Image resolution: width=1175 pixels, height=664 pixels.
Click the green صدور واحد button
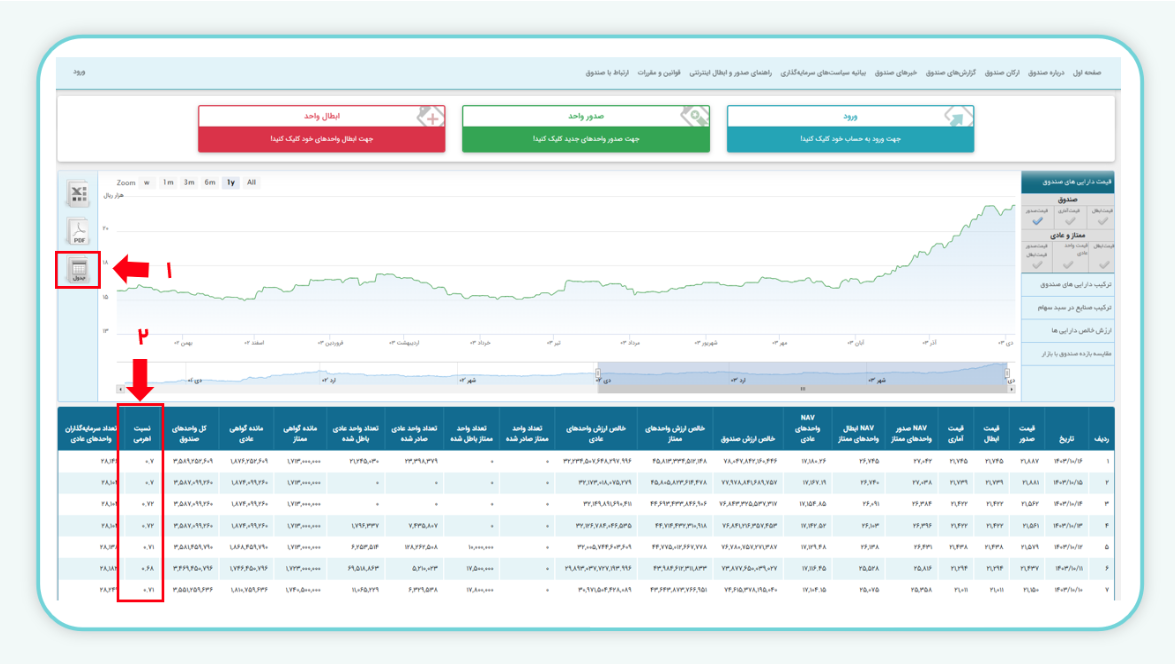pyautogui.click(x=585, y=129)
